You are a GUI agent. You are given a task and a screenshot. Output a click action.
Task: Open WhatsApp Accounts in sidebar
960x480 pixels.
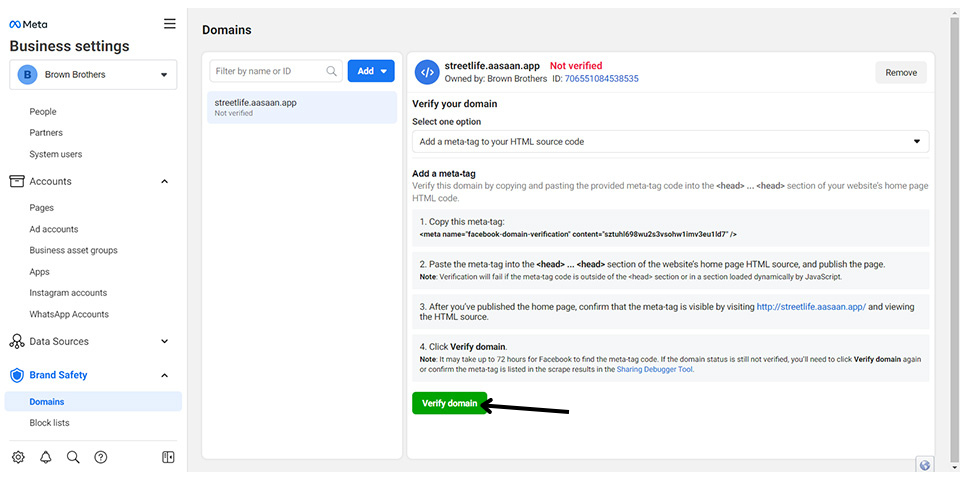point(69,314)
